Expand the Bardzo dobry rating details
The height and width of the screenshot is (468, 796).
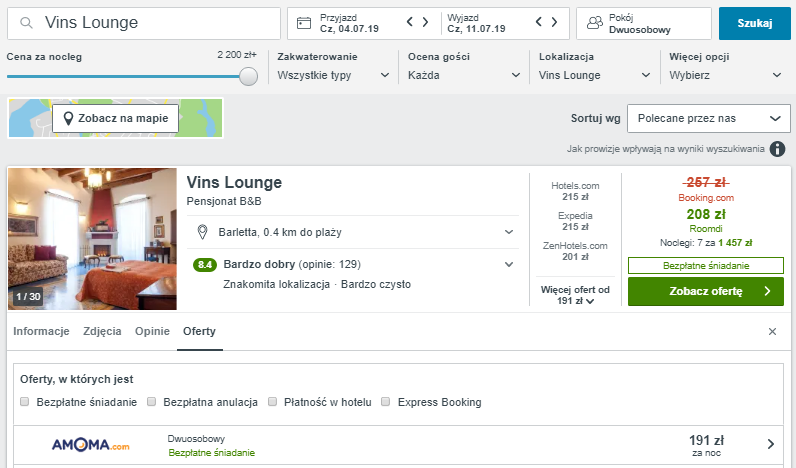pos(509,264)
